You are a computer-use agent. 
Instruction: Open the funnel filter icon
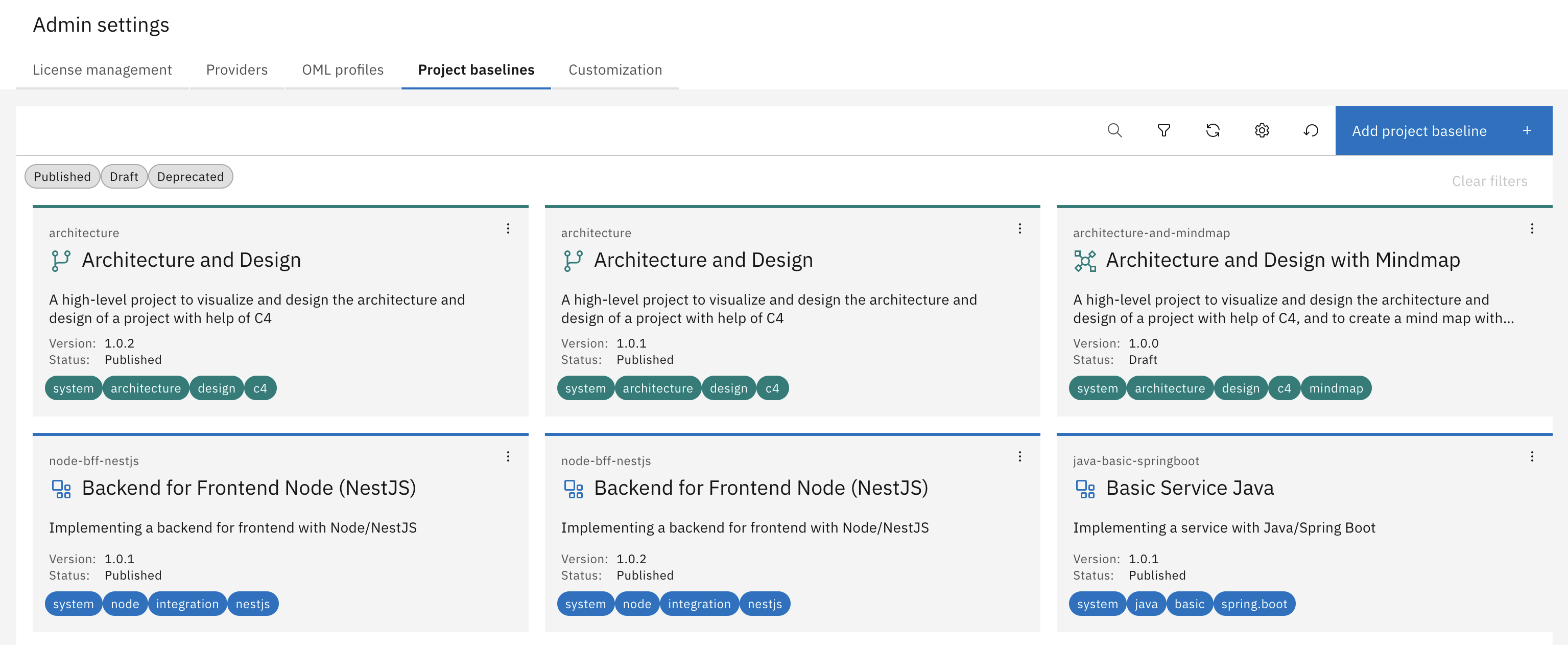(x=1163, y=130)
